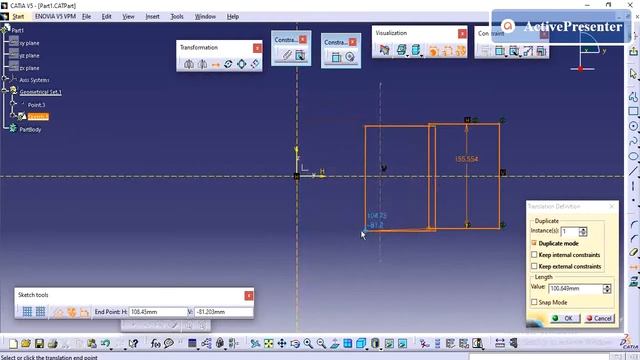Screen dimensions: 640x360
Task: Select the Spline tool on right toolbar
Action: pos(633,141)
